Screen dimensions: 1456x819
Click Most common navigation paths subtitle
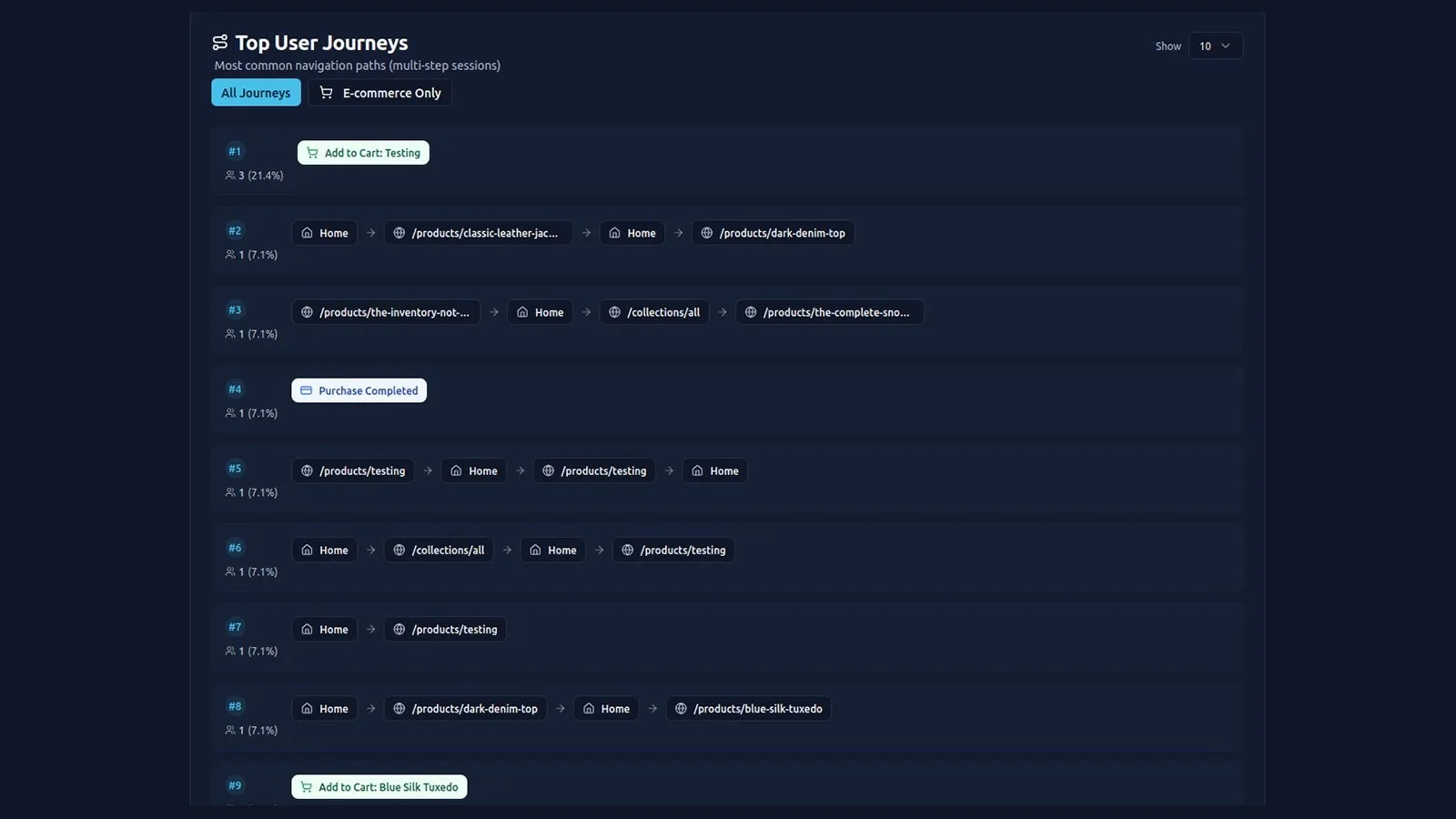357,66
